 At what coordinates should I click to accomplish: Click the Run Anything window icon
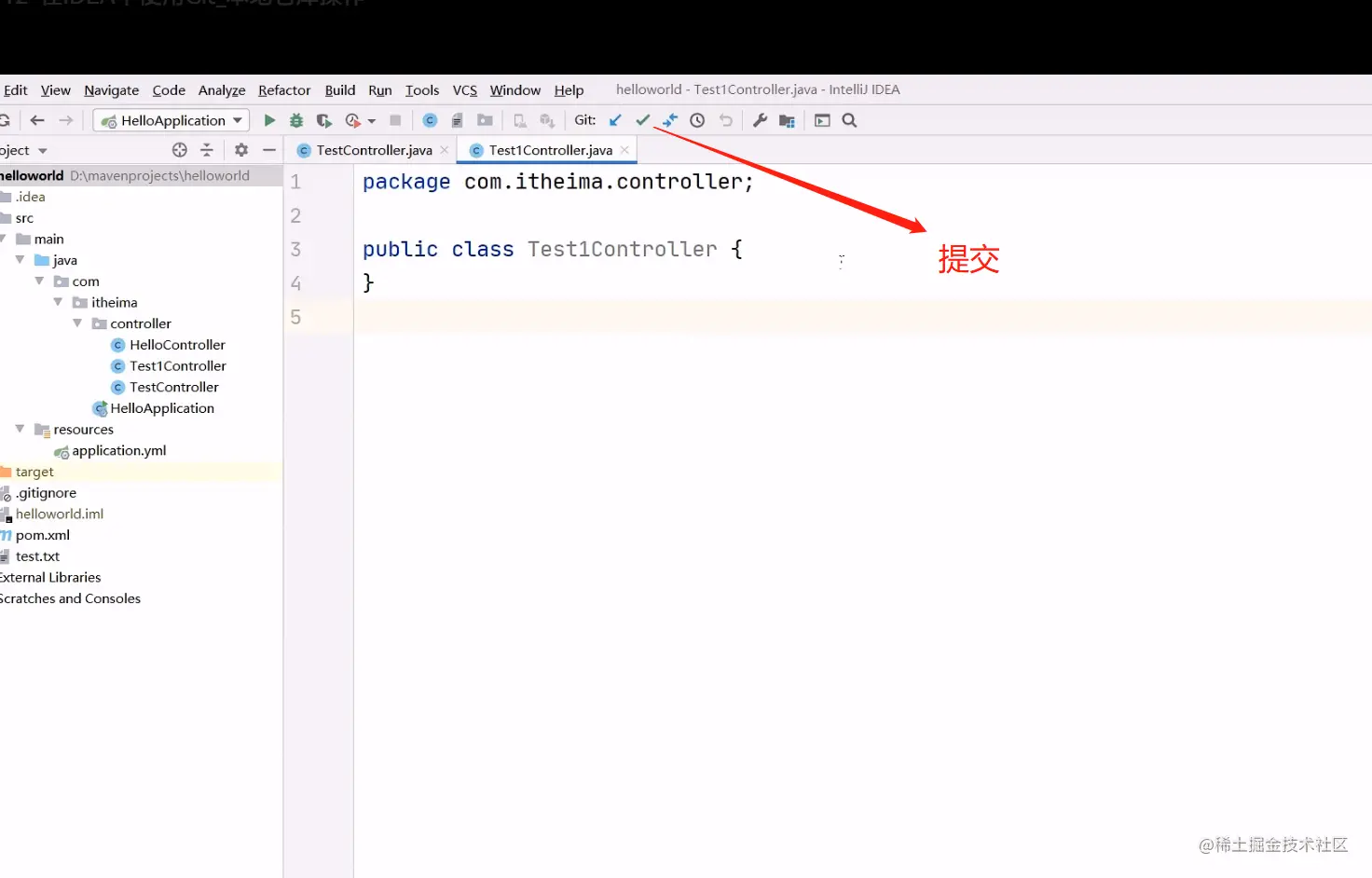(x=822, y=120)
